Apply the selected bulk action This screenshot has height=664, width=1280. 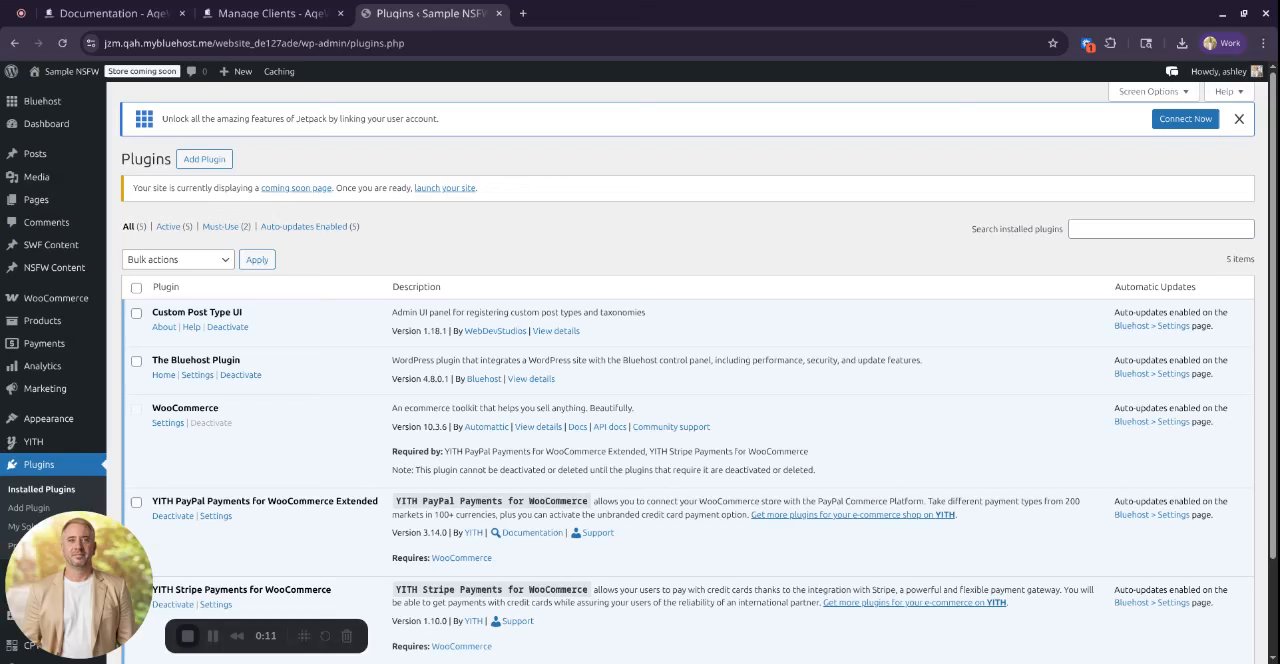pyautogui.click(x=257, y=260)
